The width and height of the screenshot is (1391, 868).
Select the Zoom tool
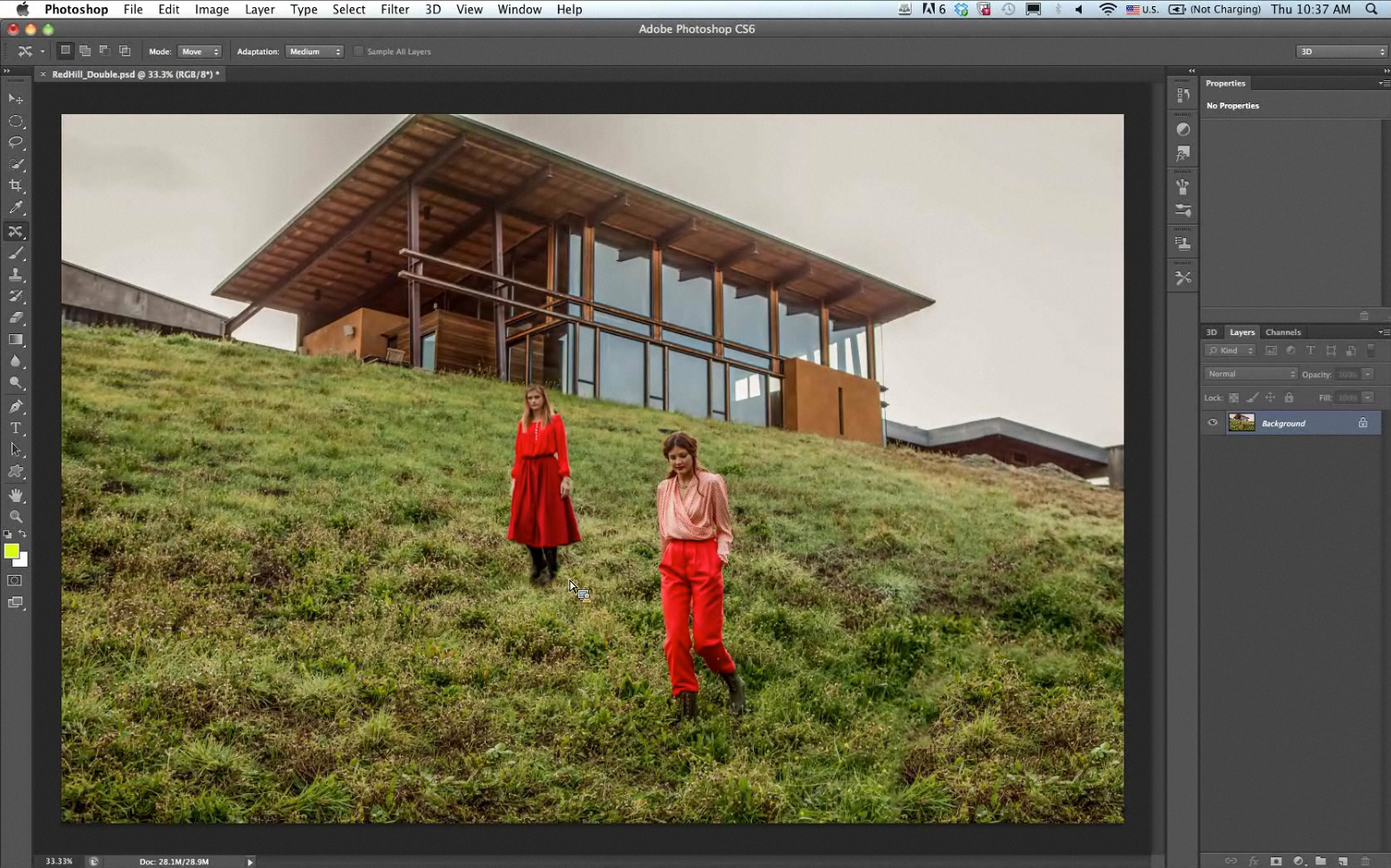point(16,516)
